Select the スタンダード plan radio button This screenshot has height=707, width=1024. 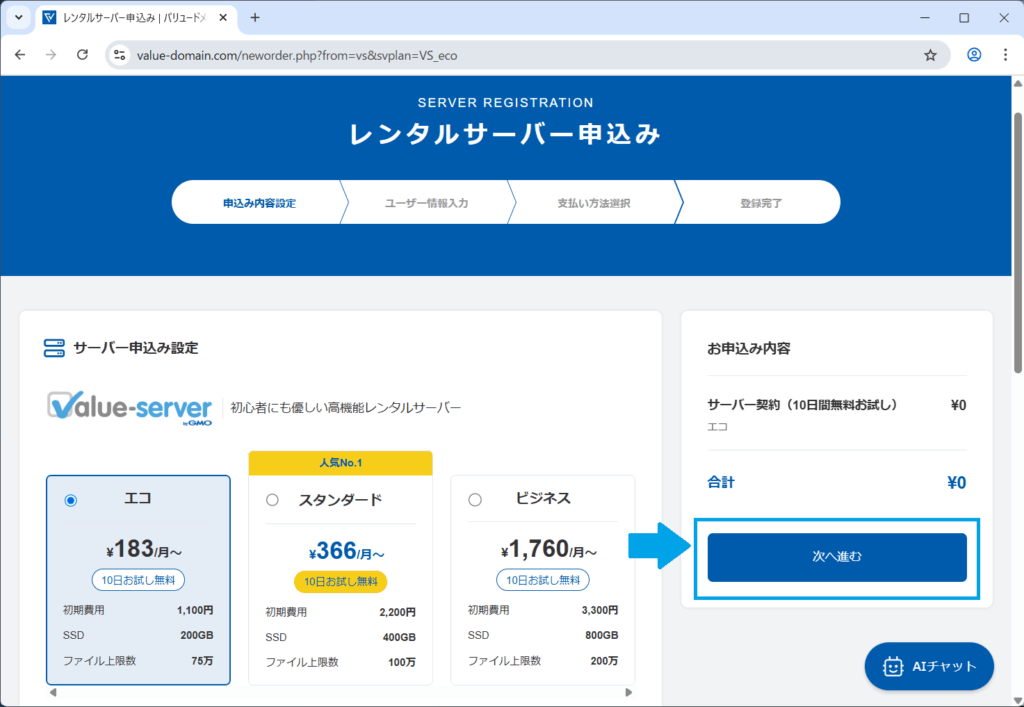272,500
